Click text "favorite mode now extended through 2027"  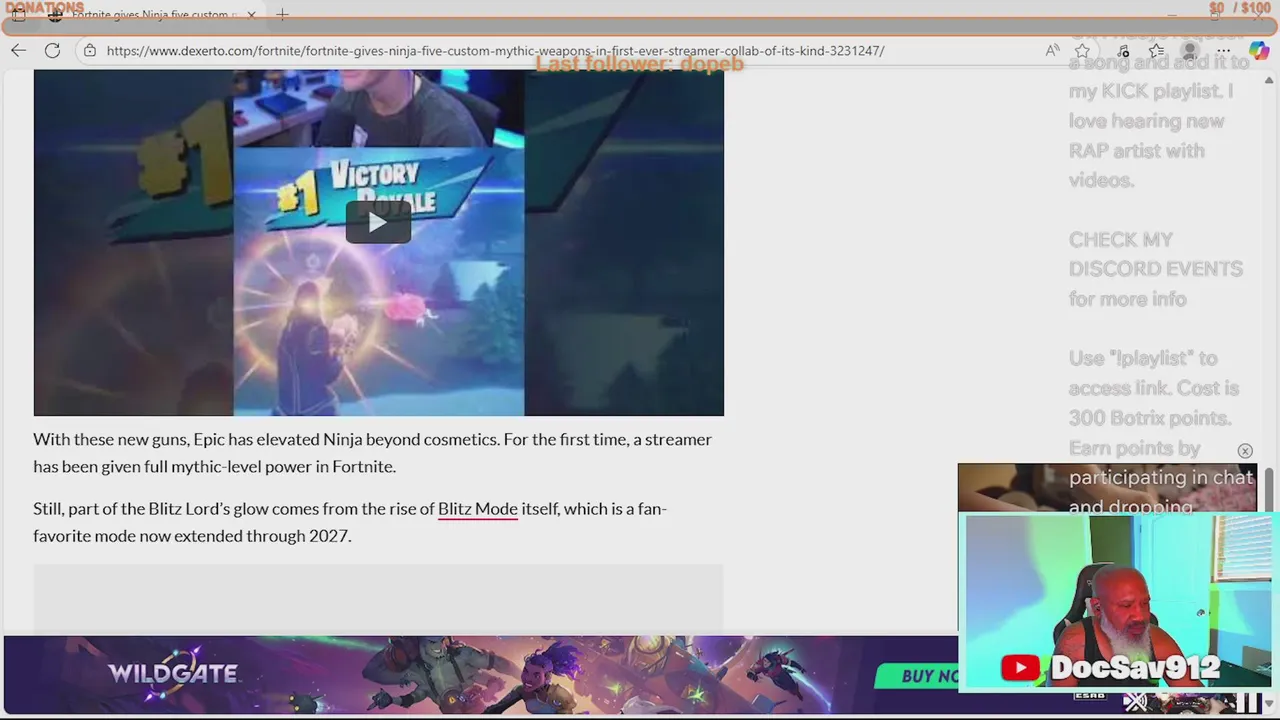tap(192, 536)
